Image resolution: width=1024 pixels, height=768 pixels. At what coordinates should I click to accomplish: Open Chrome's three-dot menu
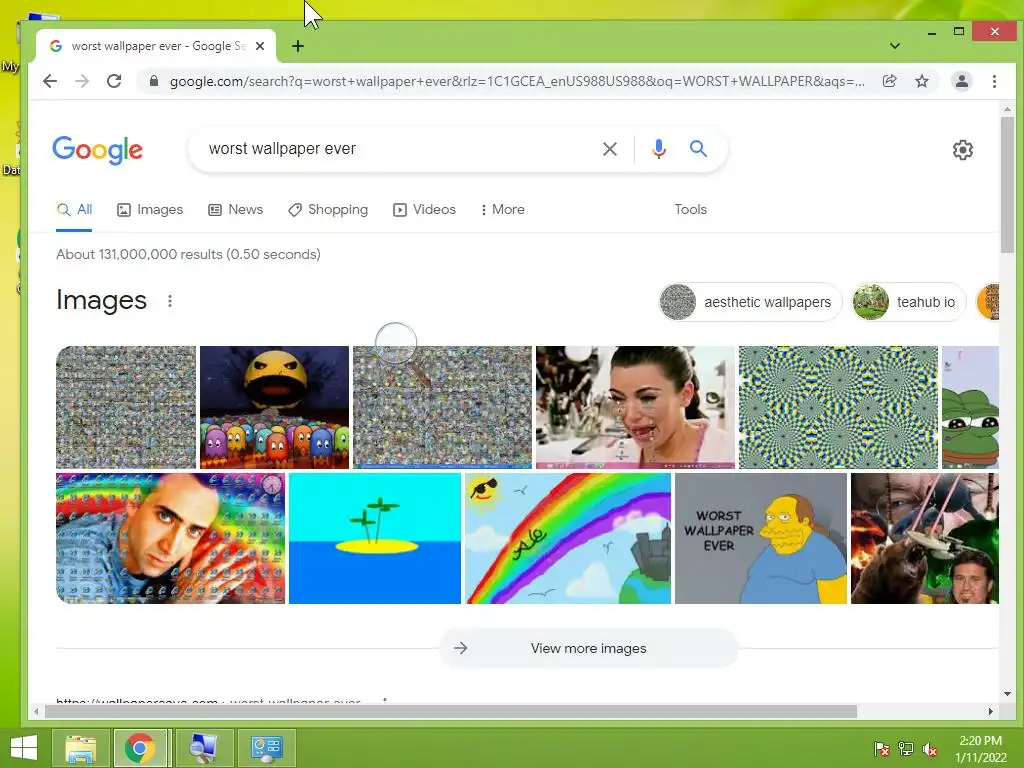click(x=994, y=81)
